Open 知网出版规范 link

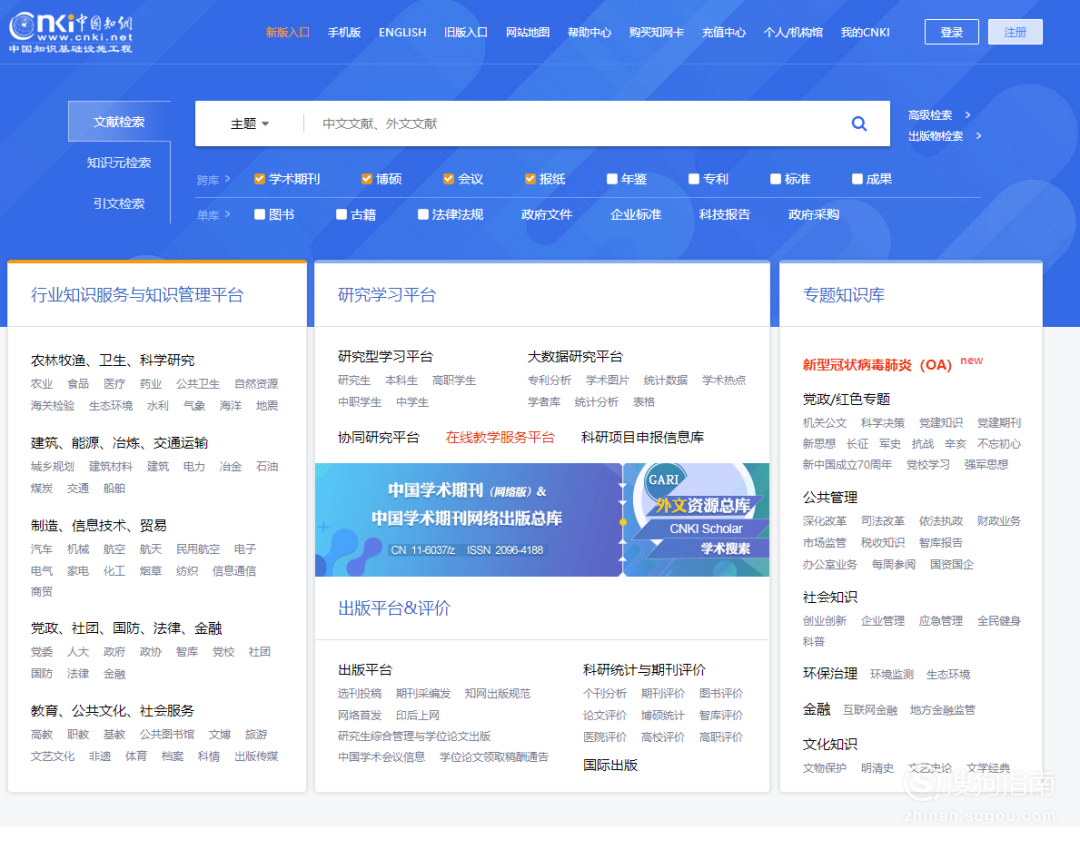point(497,694)
